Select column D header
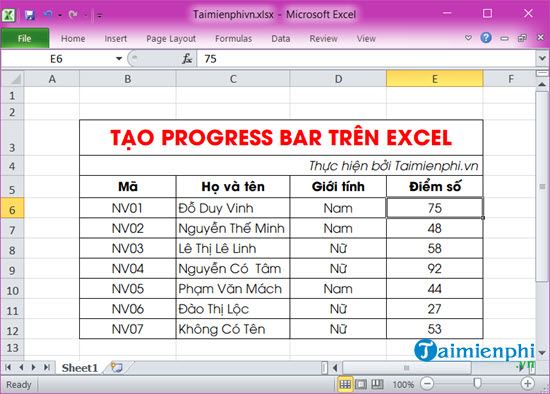 (x=338, y=79)
